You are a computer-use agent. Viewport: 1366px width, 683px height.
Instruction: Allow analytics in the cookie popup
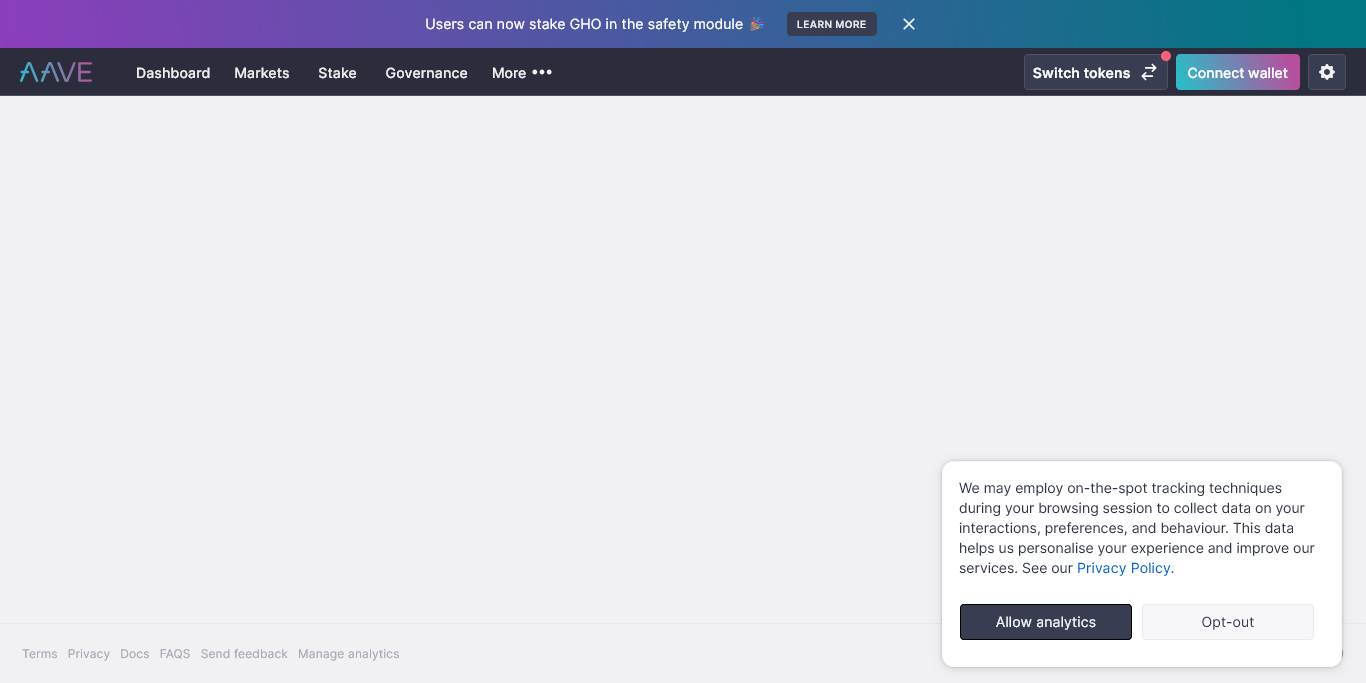(x=1046, y=622)
